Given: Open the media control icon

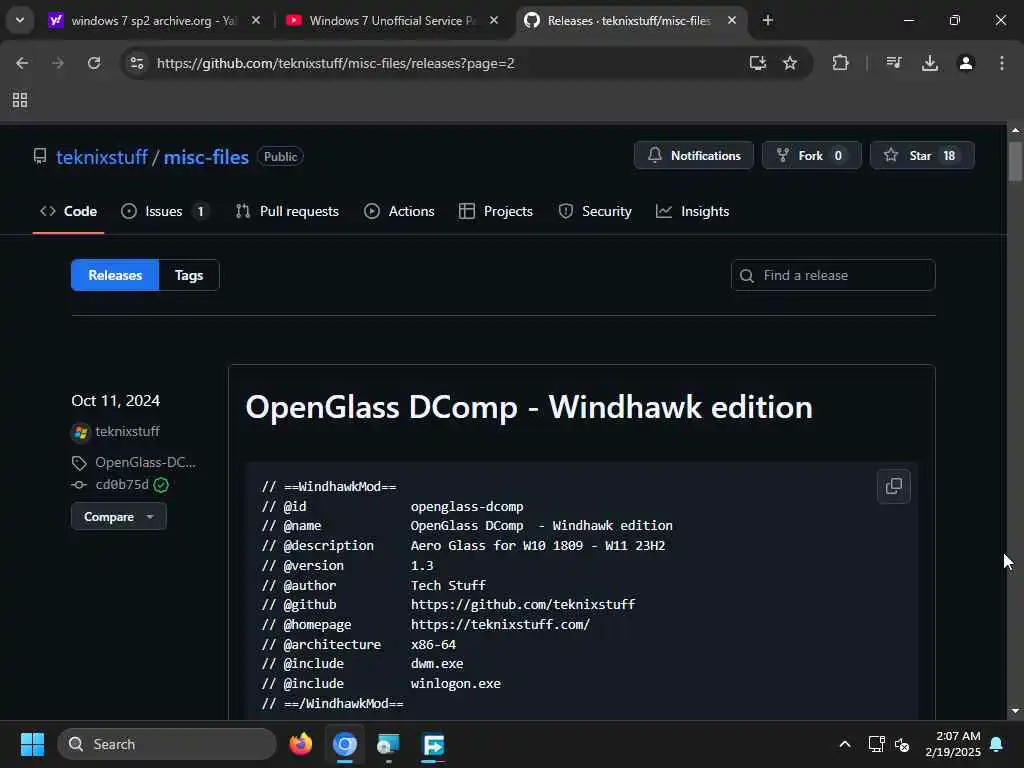Looking at the screenshot, I should pyautogui.click(x=894, y=63).
